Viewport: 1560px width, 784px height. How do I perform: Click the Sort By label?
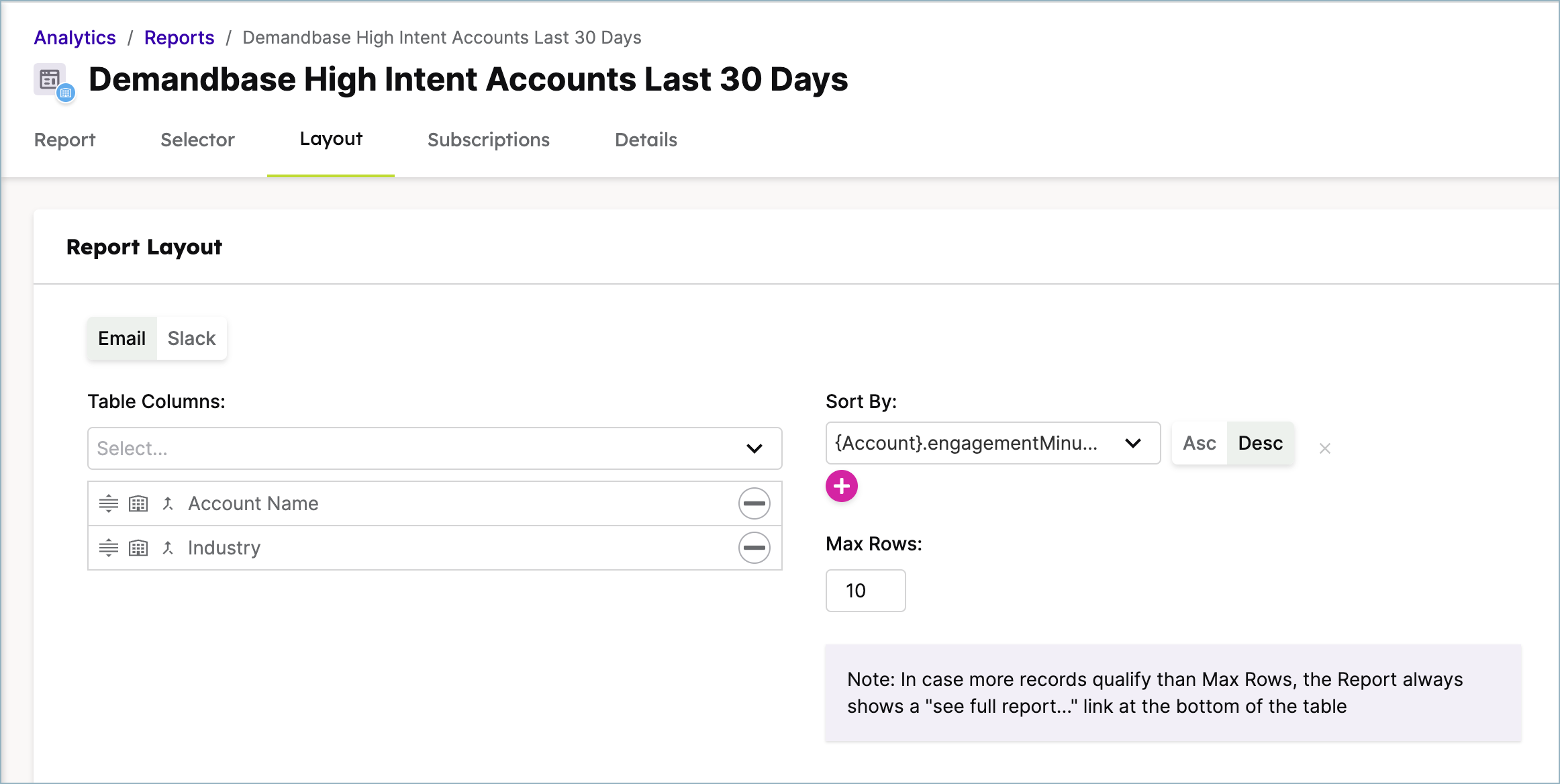pyautogui.click(x=861, y=401)
